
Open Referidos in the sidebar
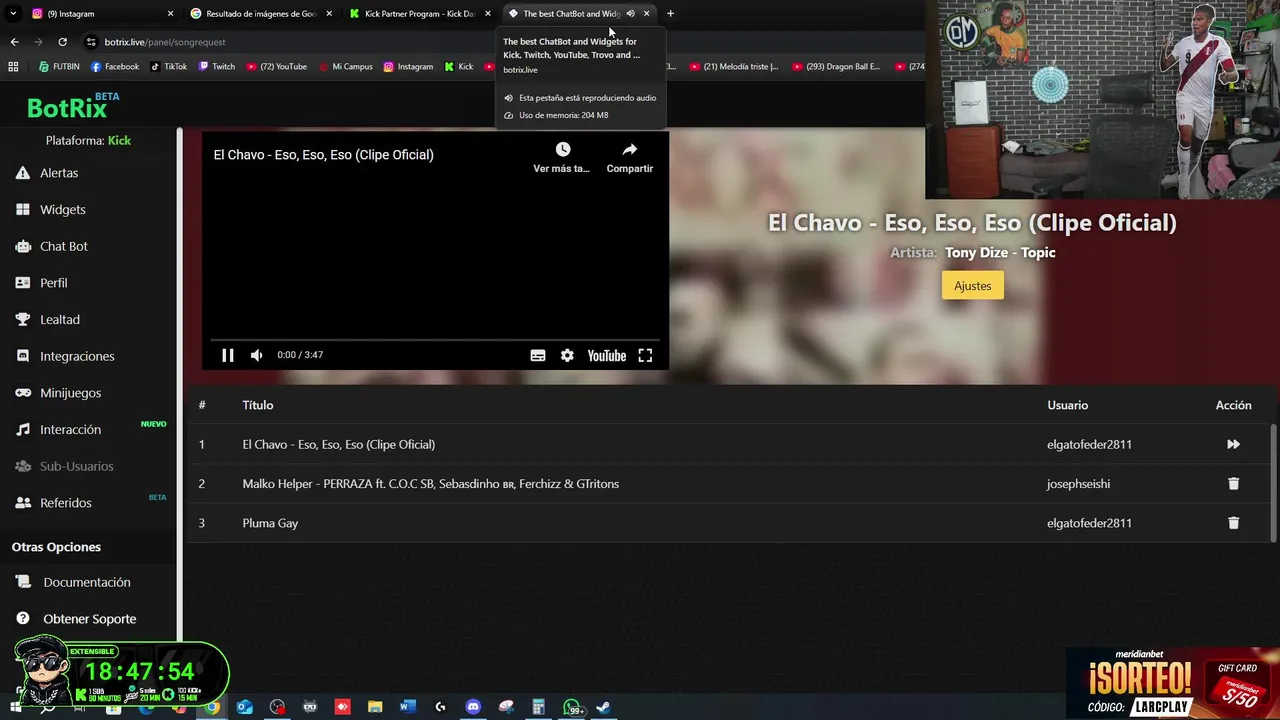(65, 503)
